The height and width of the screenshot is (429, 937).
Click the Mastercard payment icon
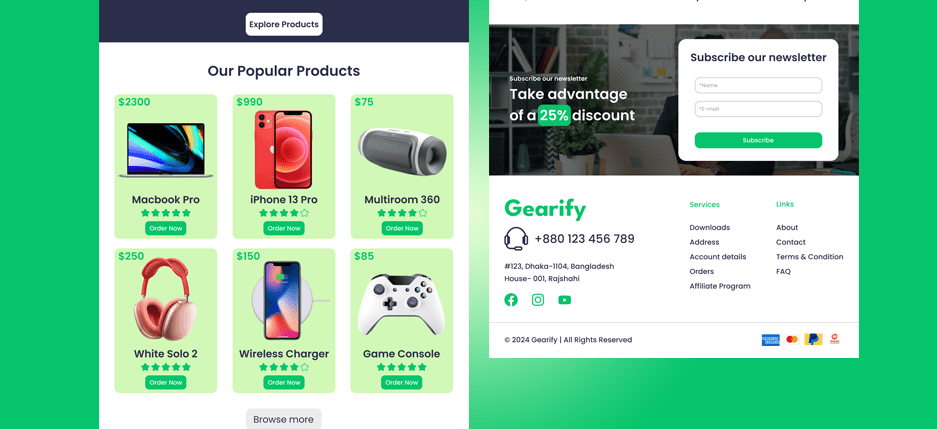pos(792,339)
